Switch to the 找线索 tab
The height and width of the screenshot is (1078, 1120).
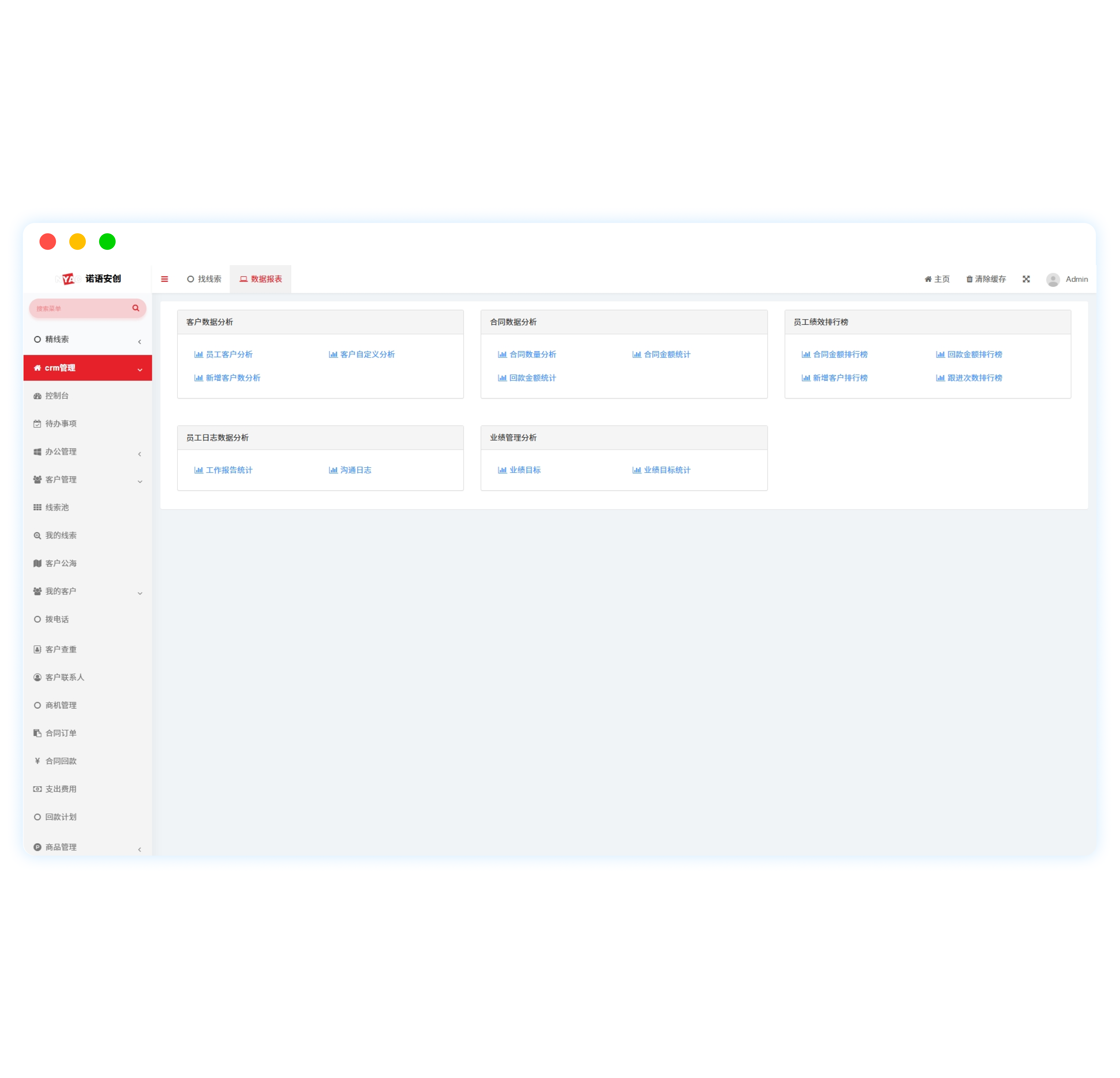204,279
